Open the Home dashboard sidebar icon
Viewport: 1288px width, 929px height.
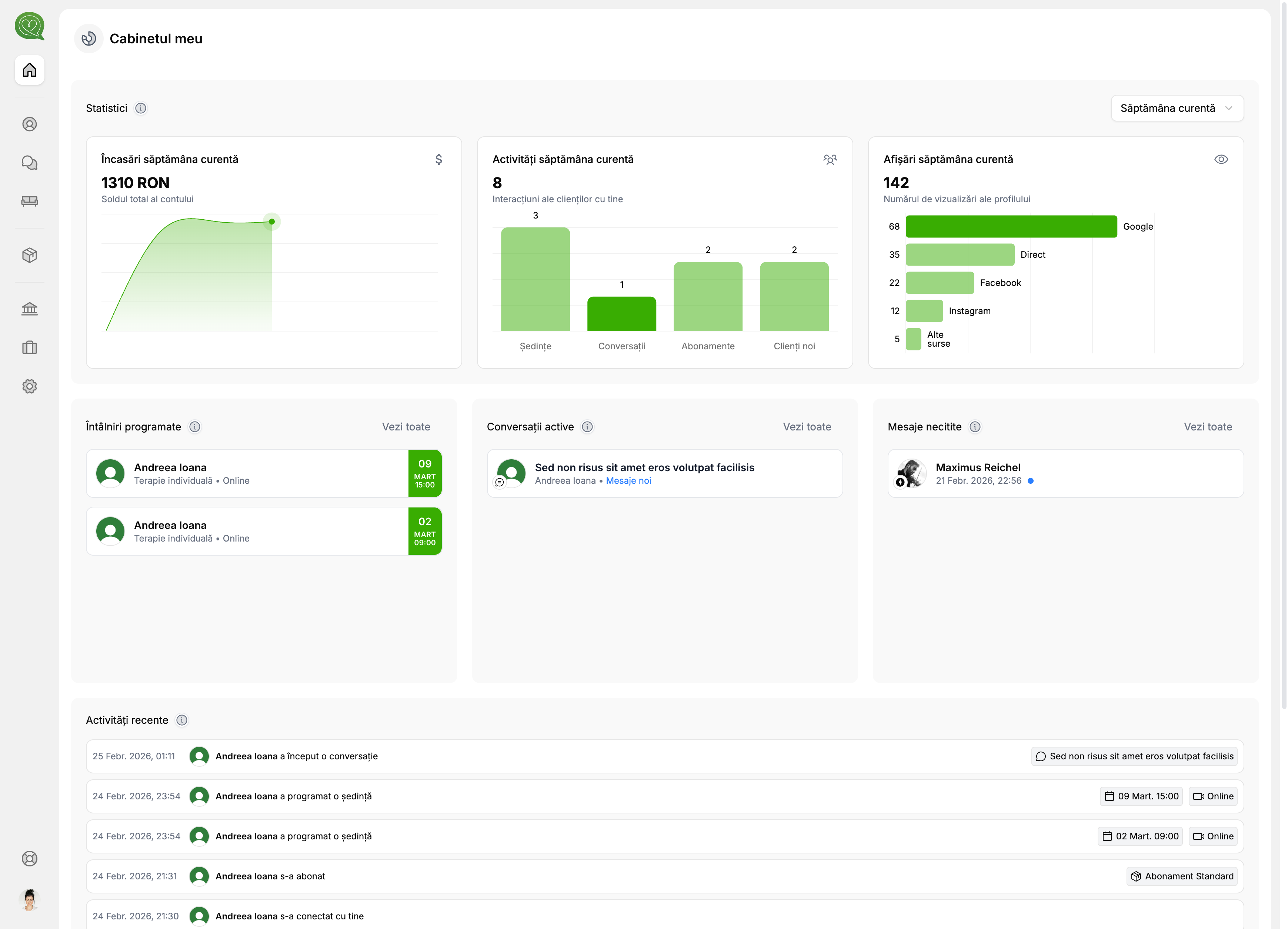pos(30,70)
